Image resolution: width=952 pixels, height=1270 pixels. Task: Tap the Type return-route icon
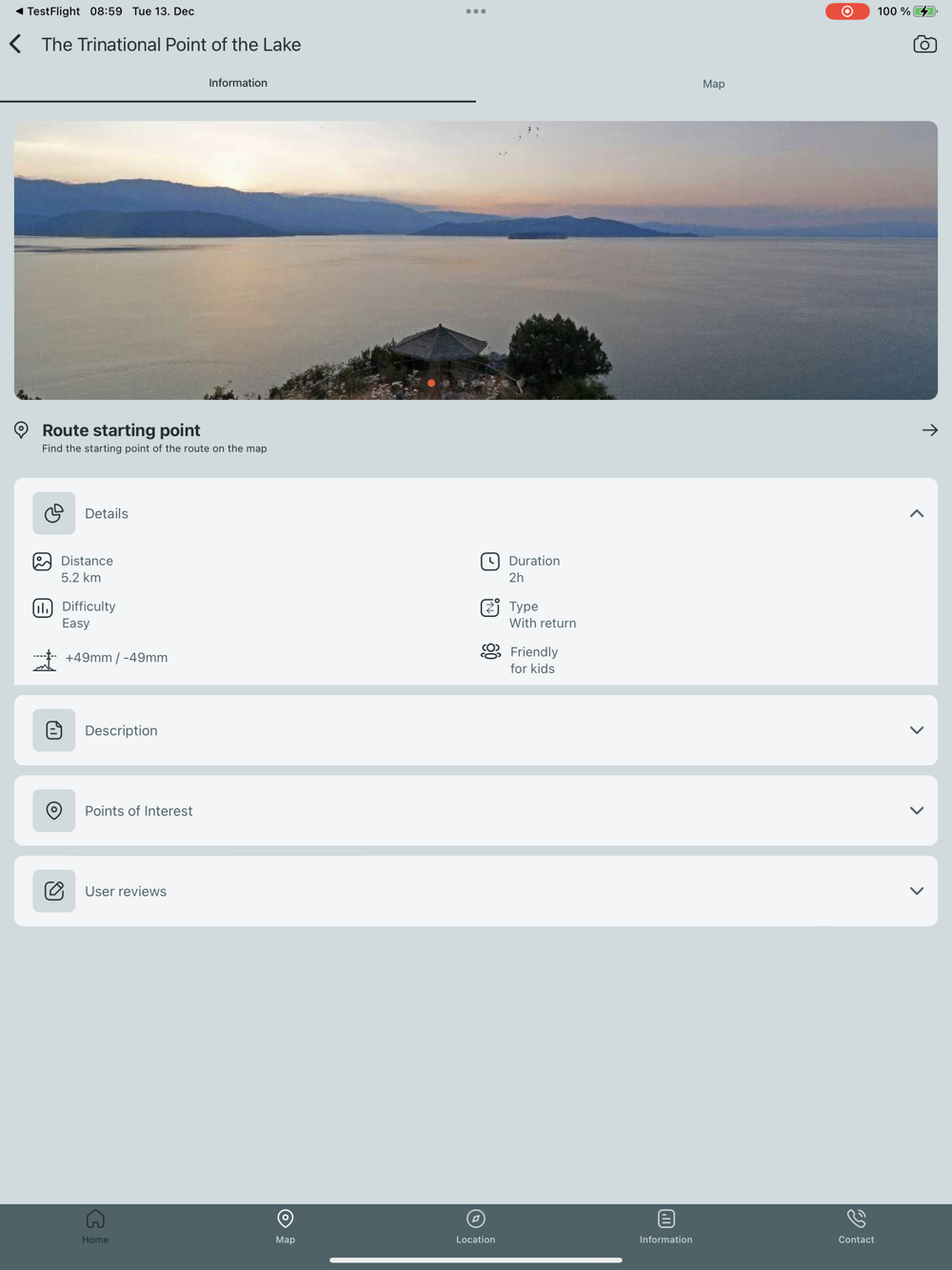click(x=490, y=607)
